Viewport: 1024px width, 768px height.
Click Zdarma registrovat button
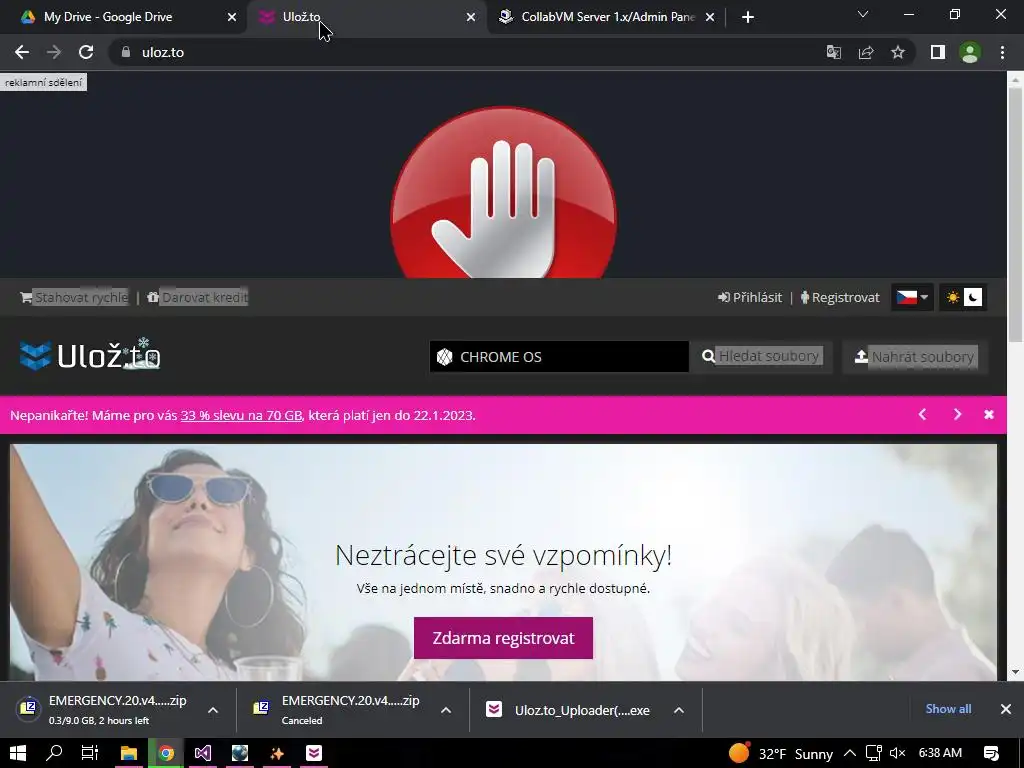tap(504, 638)
